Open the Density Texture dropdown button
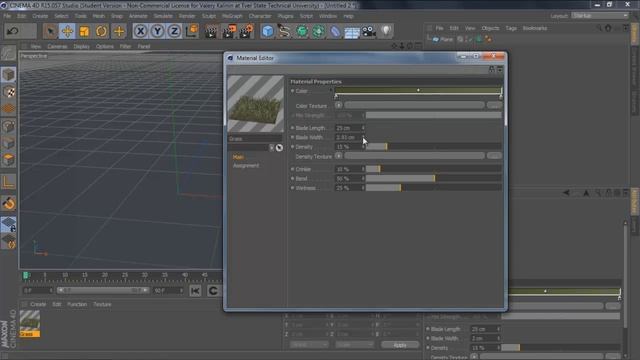This screenshot has height=360, width=640. (338, 156)
